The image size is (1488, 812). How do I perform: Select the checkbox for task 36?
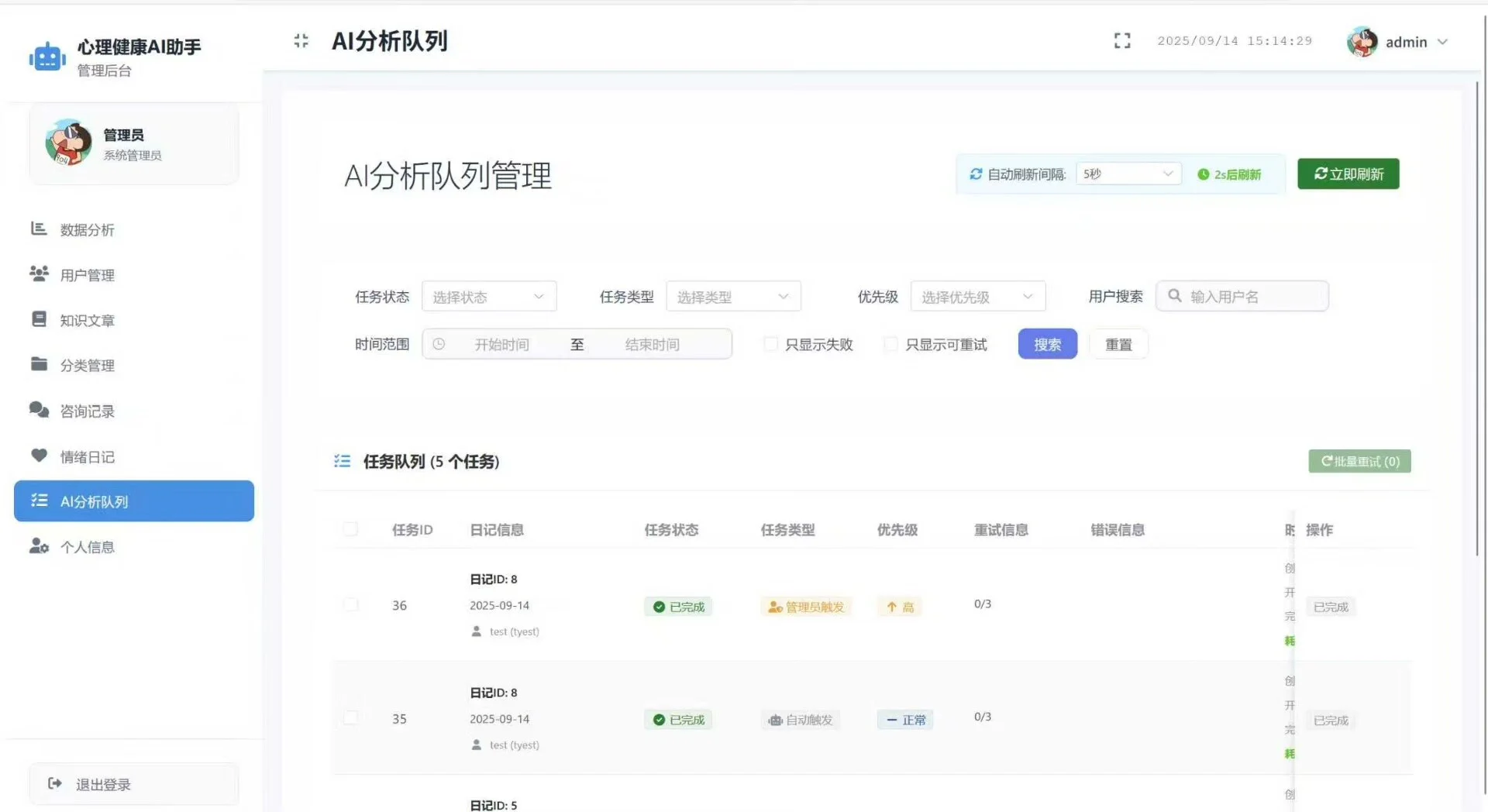point(350,605)
